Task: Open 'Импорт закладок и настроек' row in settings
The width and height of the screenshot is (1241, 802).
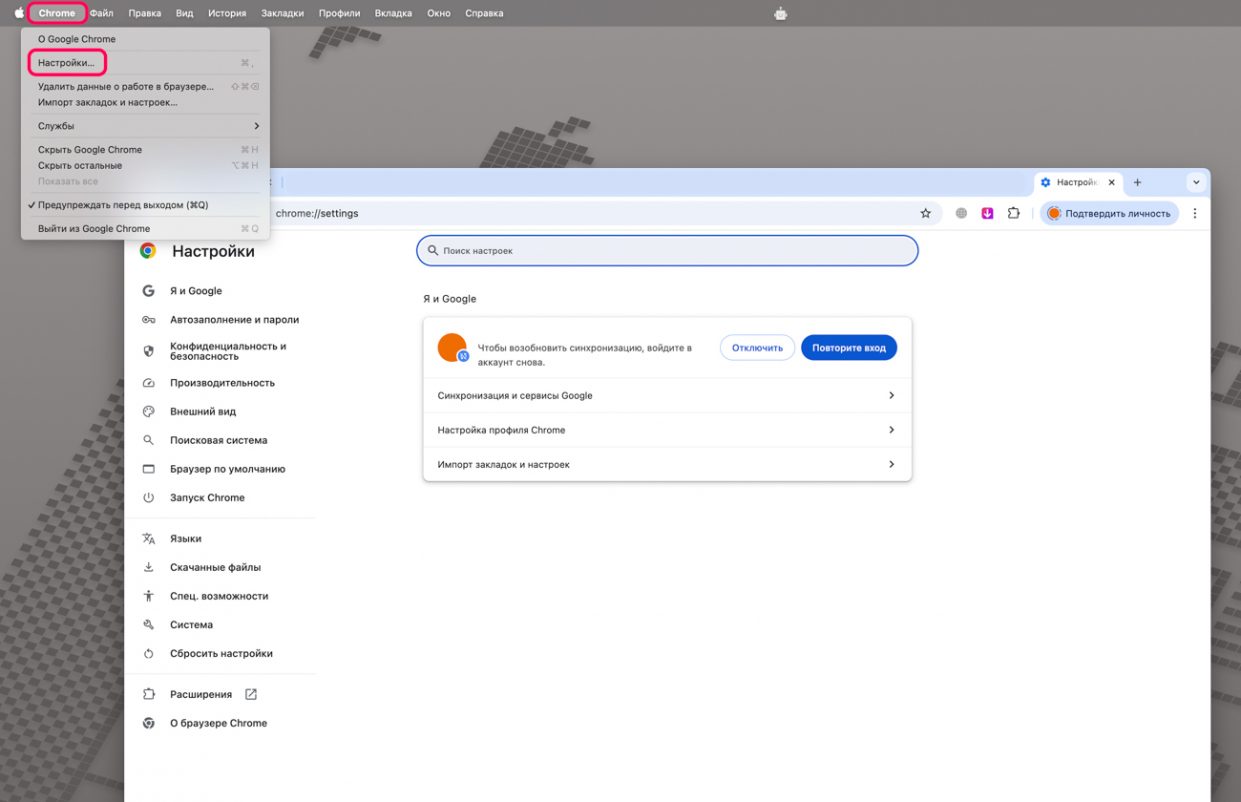Action: (667, 465)
